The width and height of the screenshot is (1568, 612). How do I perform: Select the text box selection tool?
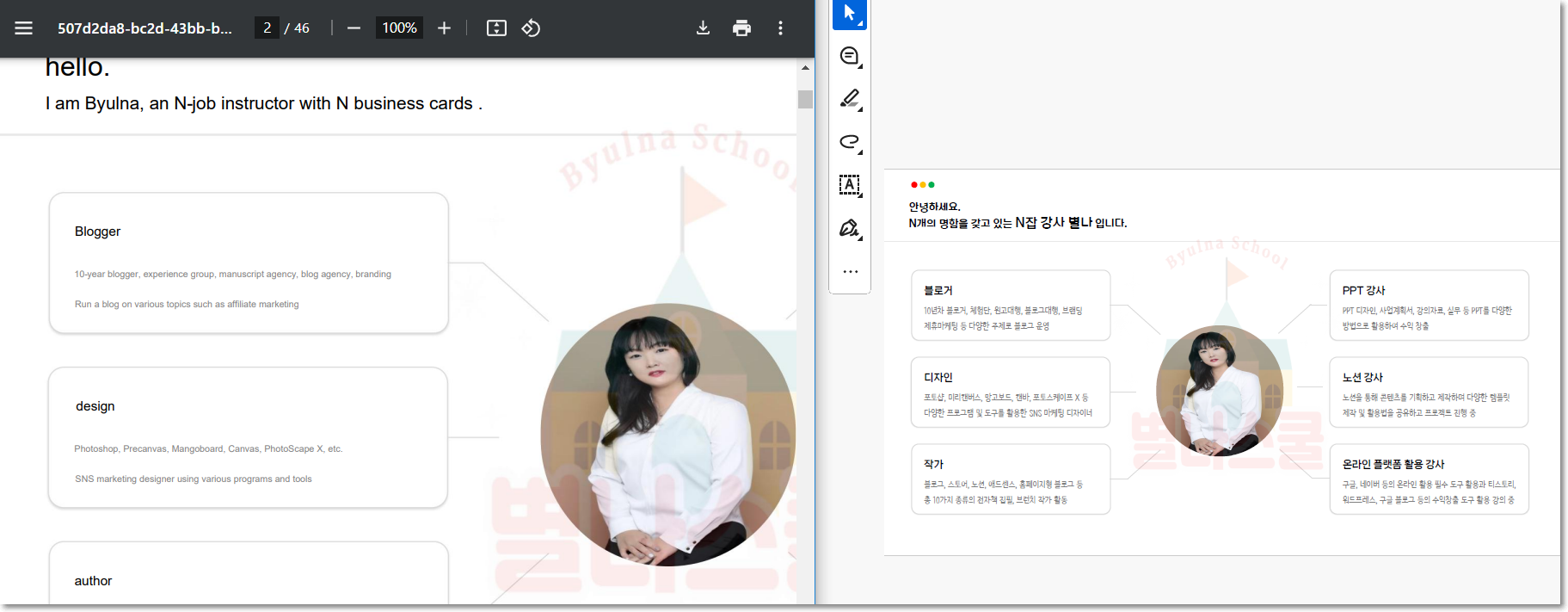coord(850,185)
